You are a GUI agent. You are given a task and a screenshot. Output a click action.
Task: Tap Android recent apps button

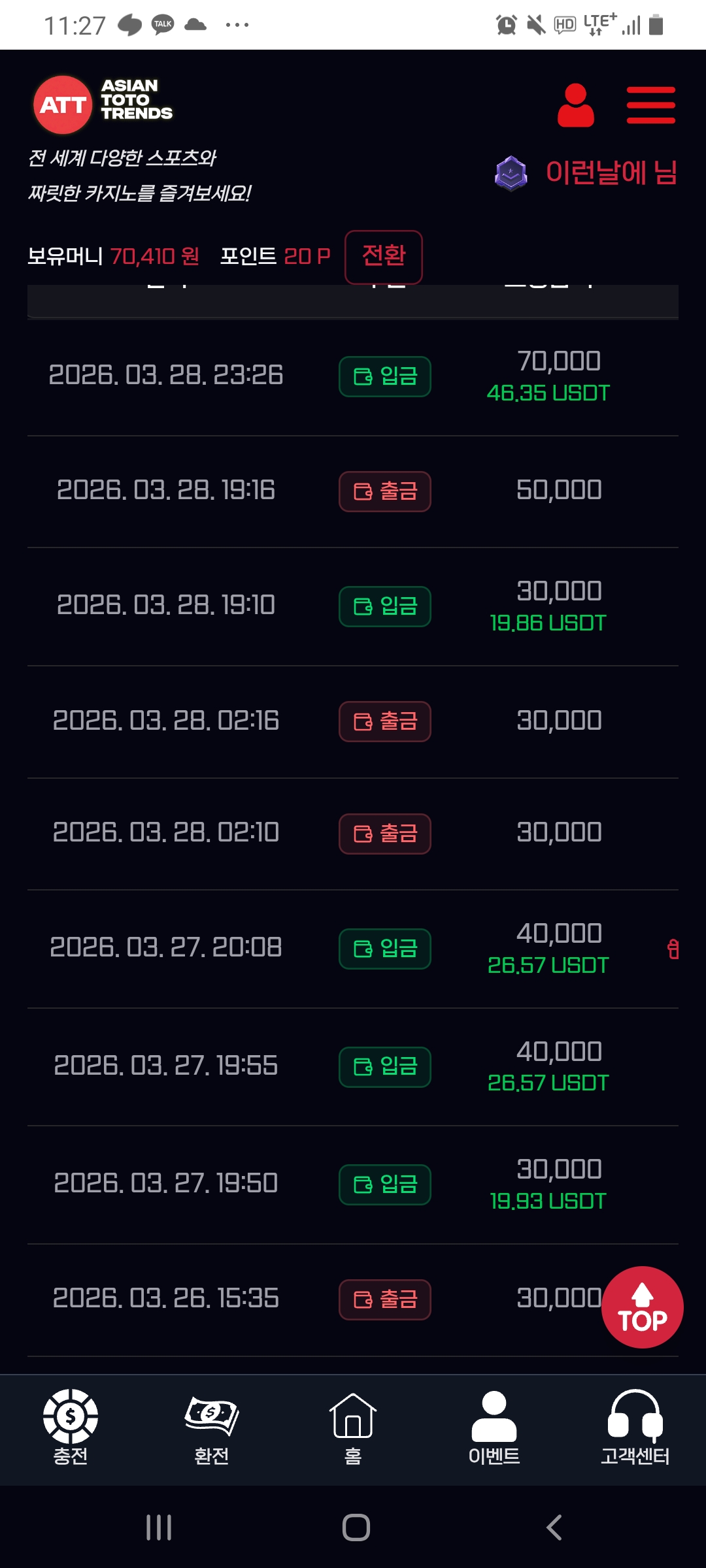159,1527
